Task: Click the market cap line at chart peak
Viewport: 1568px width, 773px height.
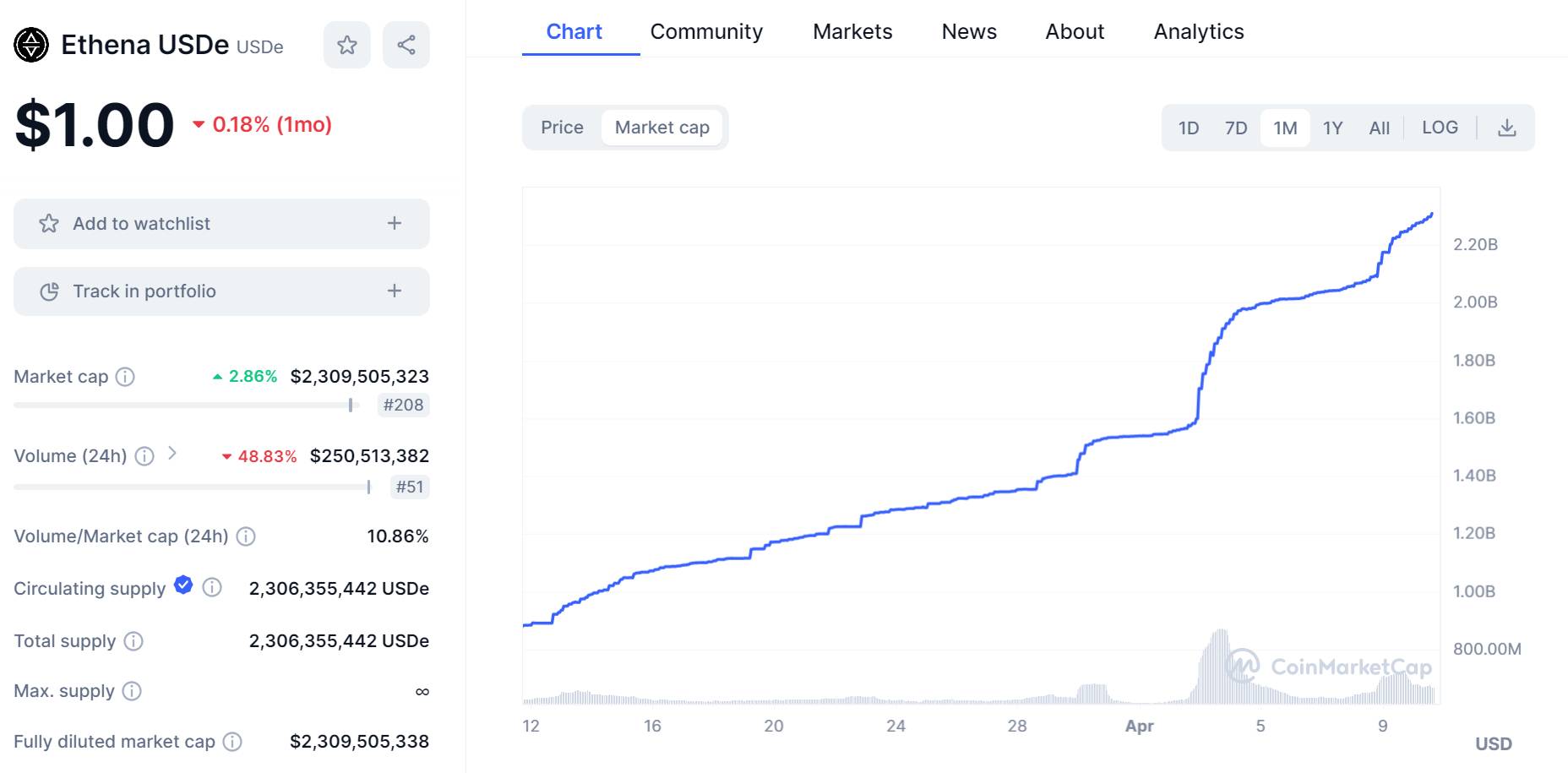Action: [1431, 215]
